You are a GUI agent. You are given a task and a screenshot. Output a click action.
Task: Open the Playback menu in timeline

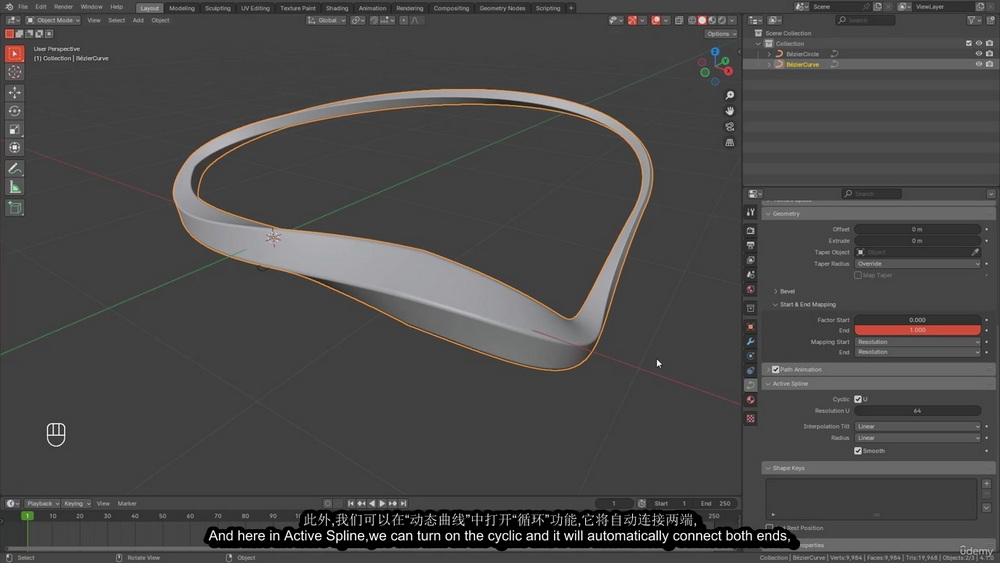click(42, 504)
